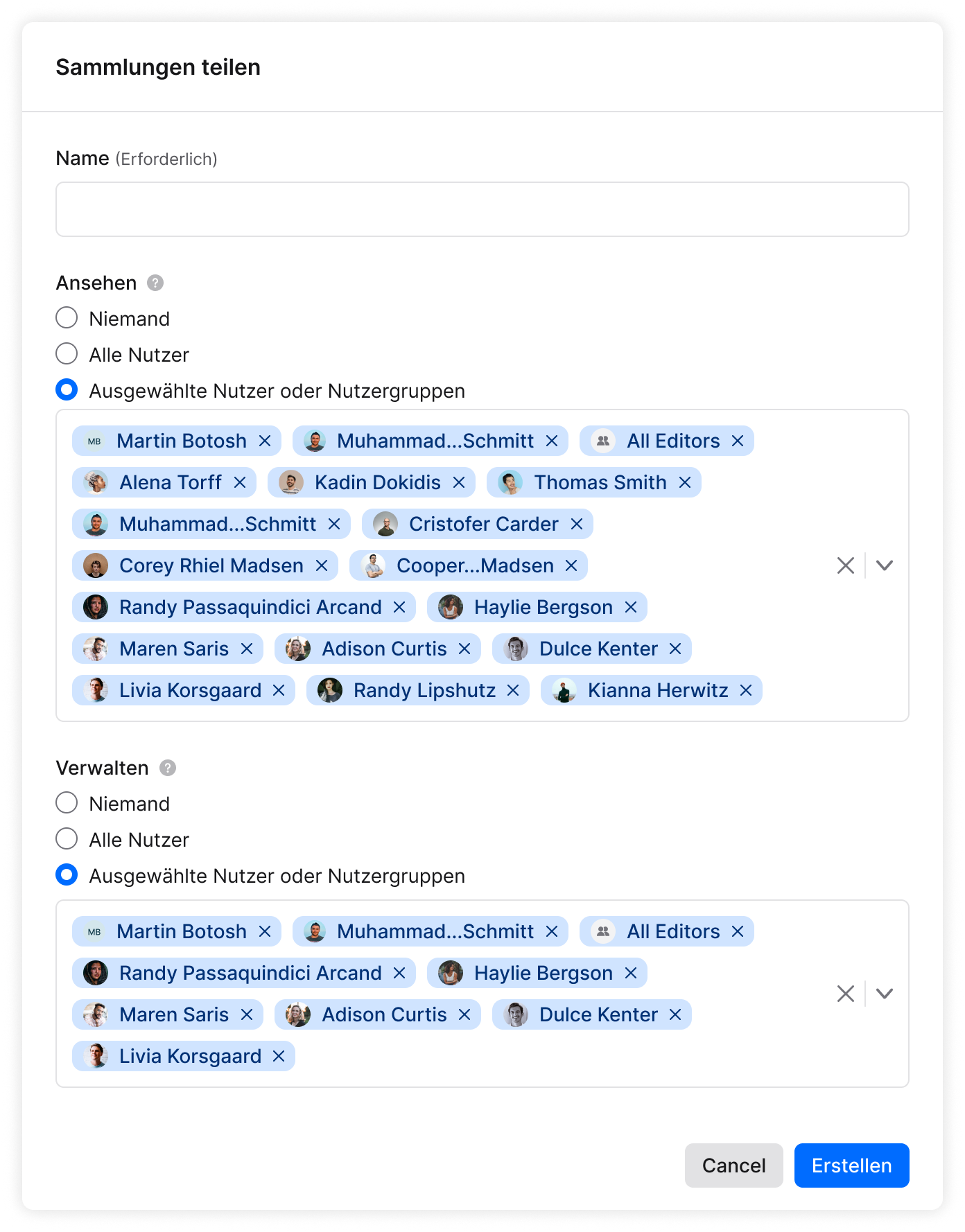Select Ausgewählte Nutzer oder Nutzergruppen under Verwalten
Screen dimensions: 965x1232
67,875
